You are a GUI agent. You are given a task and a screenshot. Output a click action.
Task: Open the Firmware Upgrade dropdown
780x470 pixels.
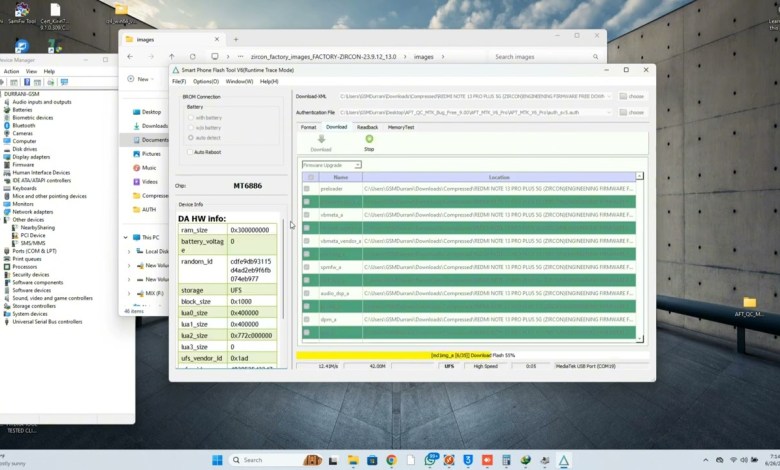(x=331, y=165)
